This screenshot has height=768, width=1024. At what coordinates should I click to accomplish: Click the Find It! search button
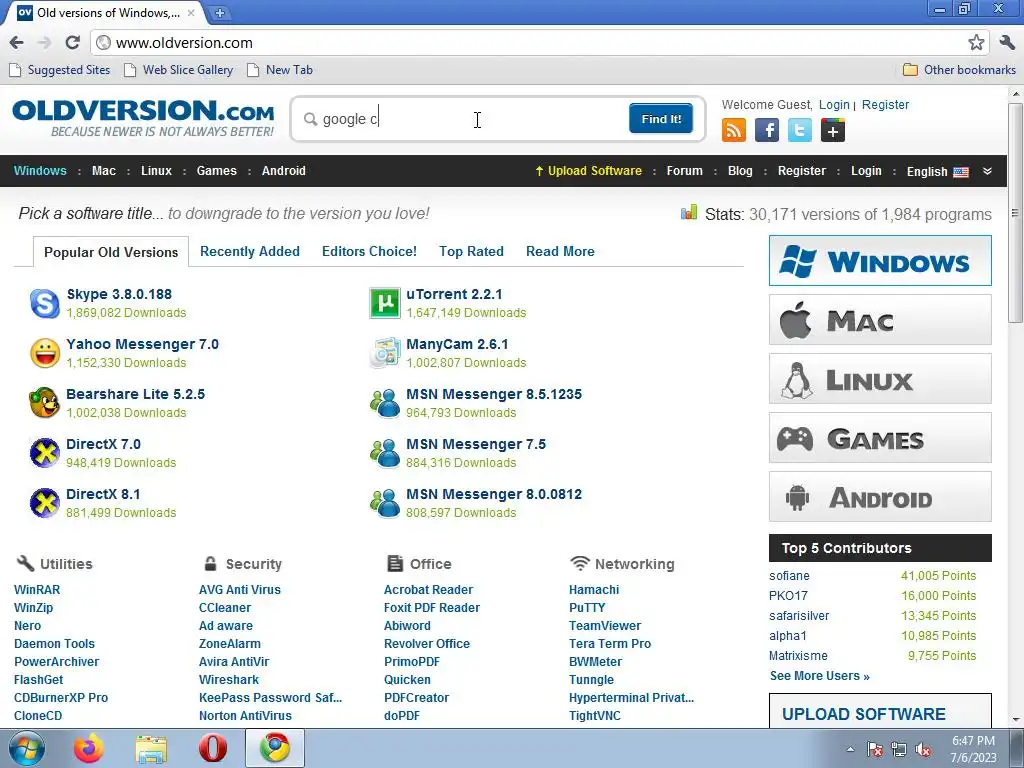pyautogui.click(x=661, y=118)
